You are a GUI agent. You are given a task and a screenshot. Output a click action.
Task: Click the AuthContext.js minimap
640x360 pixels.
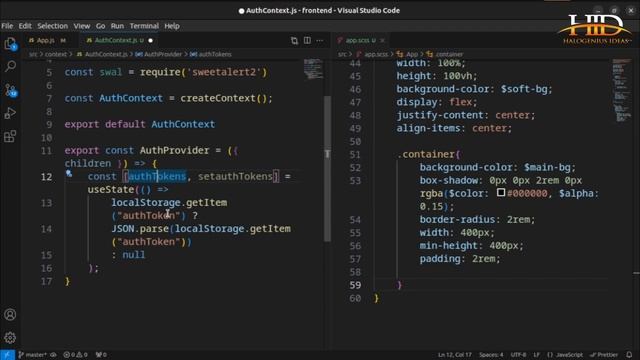(313, 69)
